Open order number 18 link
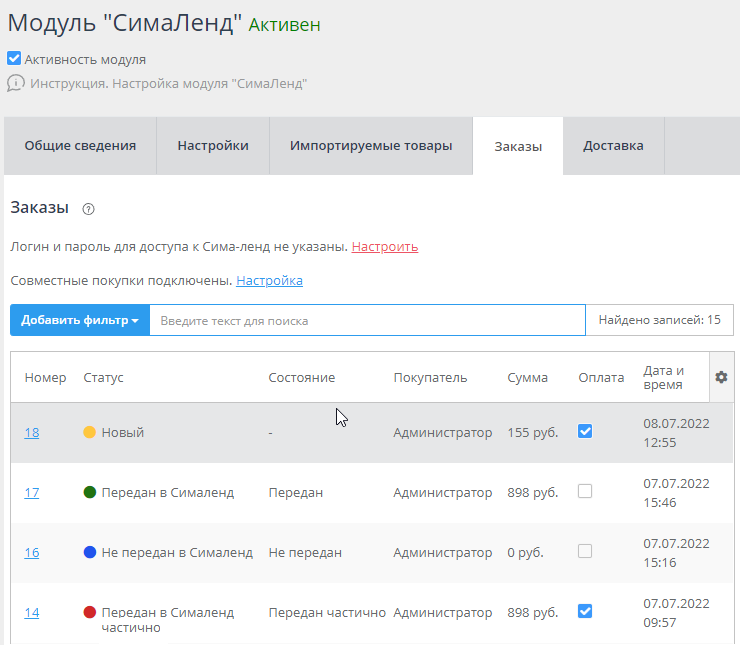The width and height of the screenshot is (740, 645). (32, 432)
